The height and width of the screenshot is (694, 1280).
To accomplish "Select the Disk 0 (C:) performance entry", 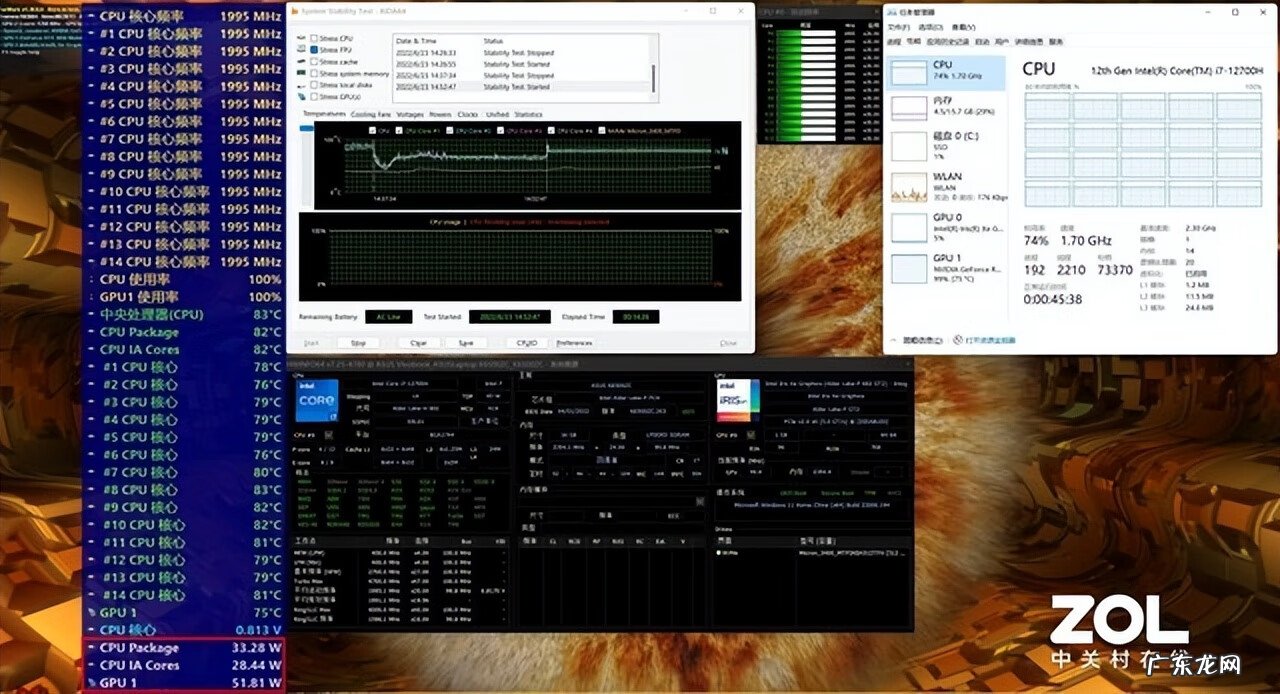I will 910,147.
